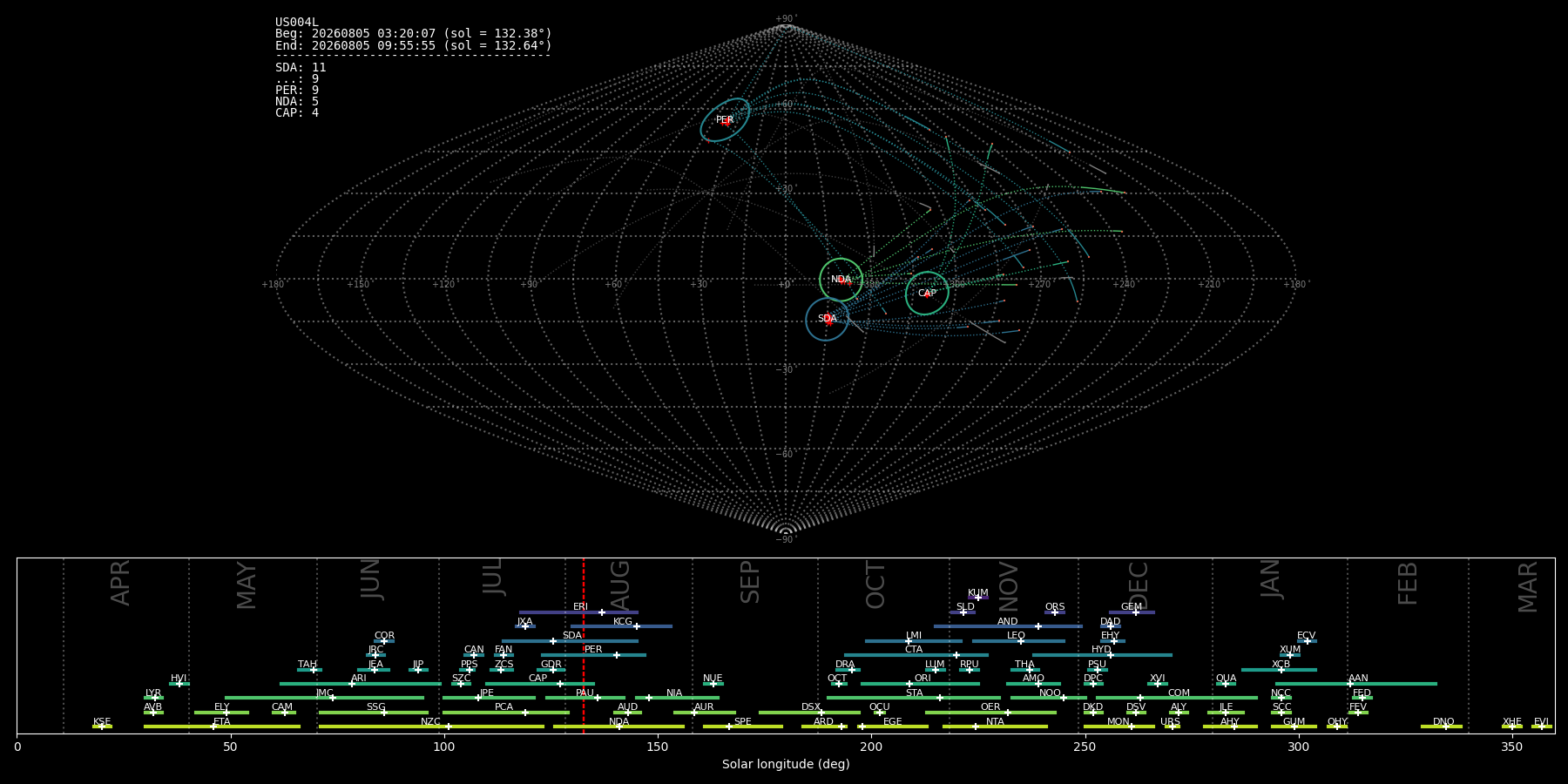1568x784 pixels.
Task: Click the SDA: 11 count line
Action: pos(301,68)
